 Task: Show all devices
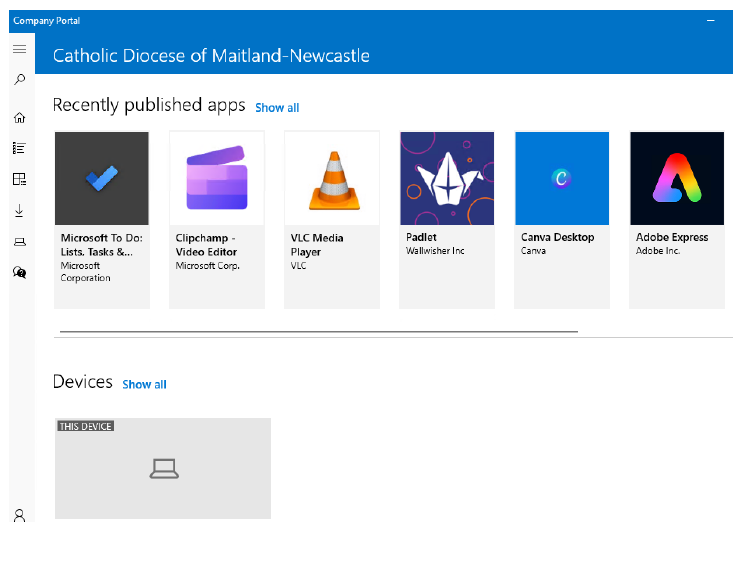(144, 384)
